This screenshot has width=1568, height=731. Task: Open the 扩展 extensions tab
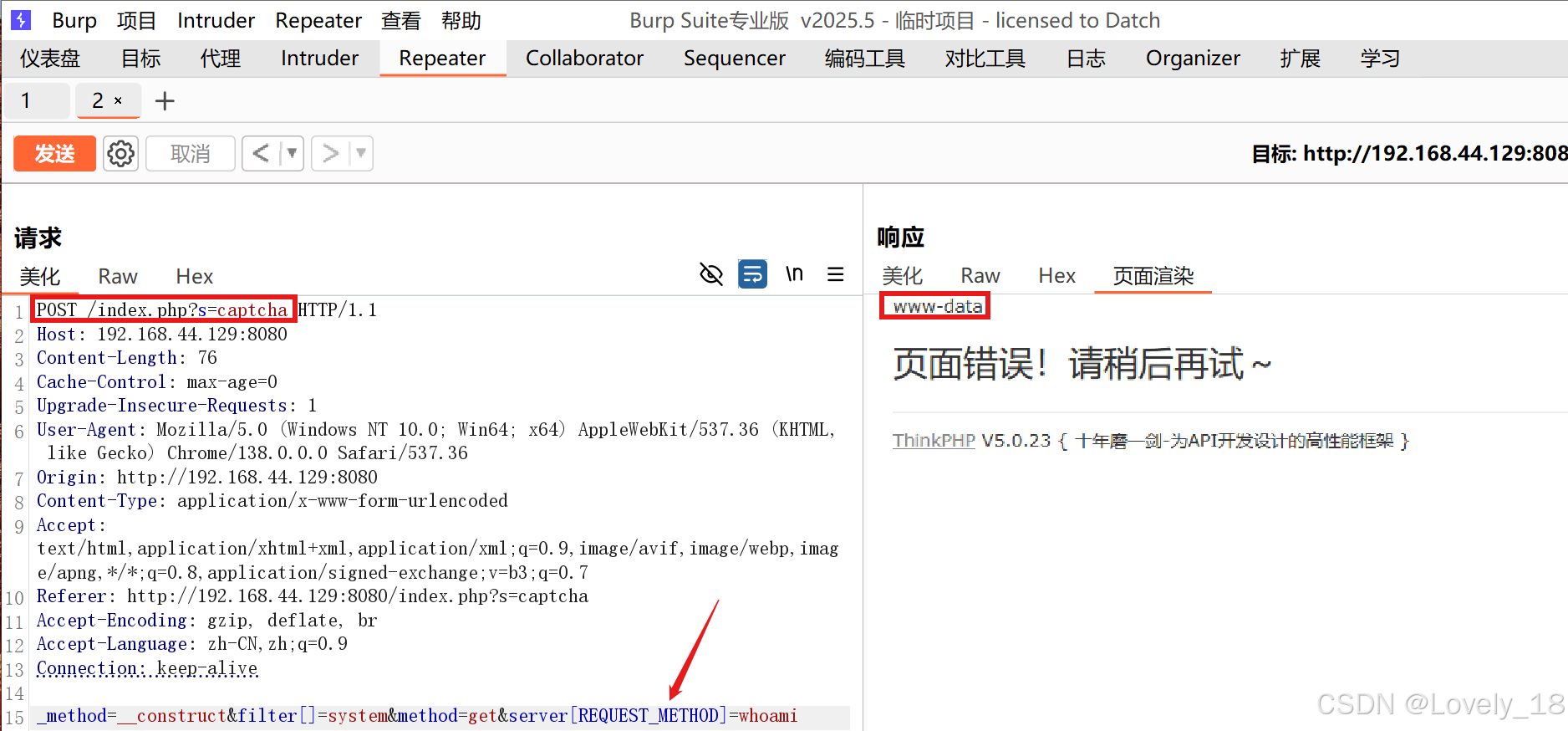(x=1301, y=58)
